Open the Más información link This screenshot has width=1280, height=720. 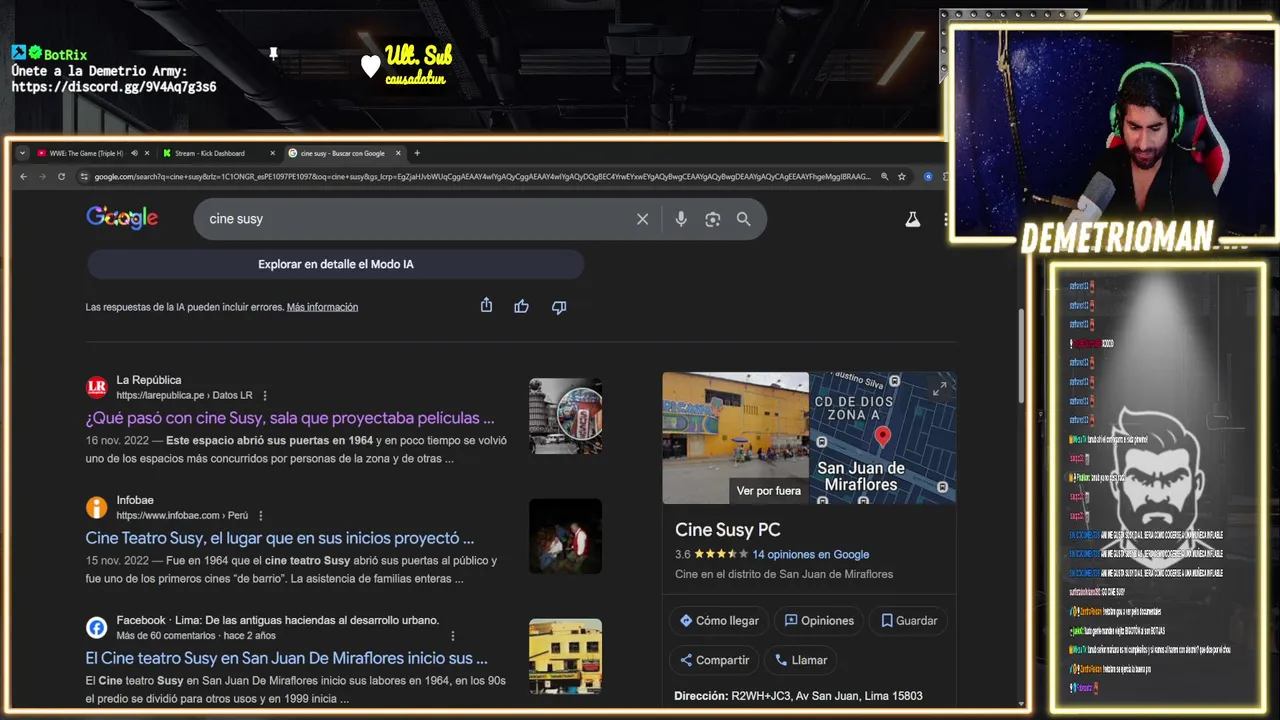click(x=322, y=307)
